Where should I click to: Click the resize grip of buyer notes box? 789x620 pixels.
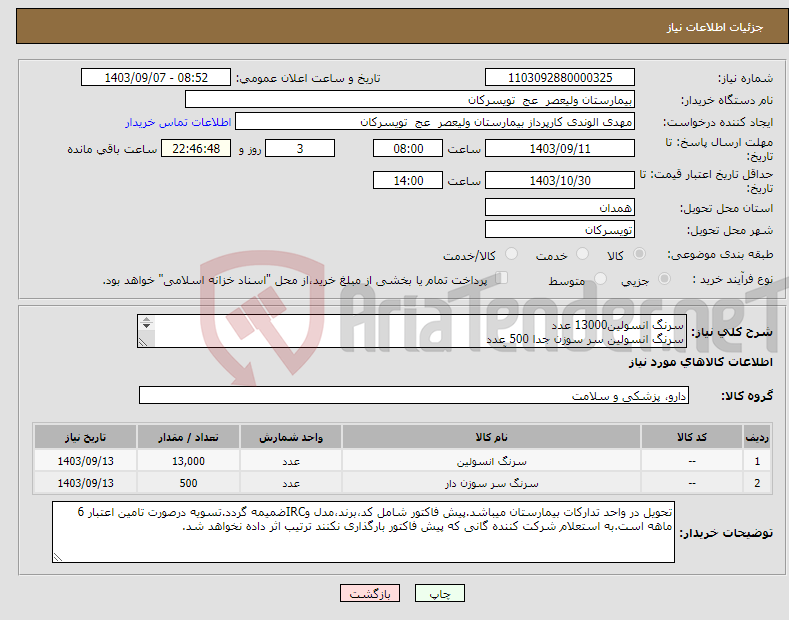pyautogui.click(x=58, y=557)
